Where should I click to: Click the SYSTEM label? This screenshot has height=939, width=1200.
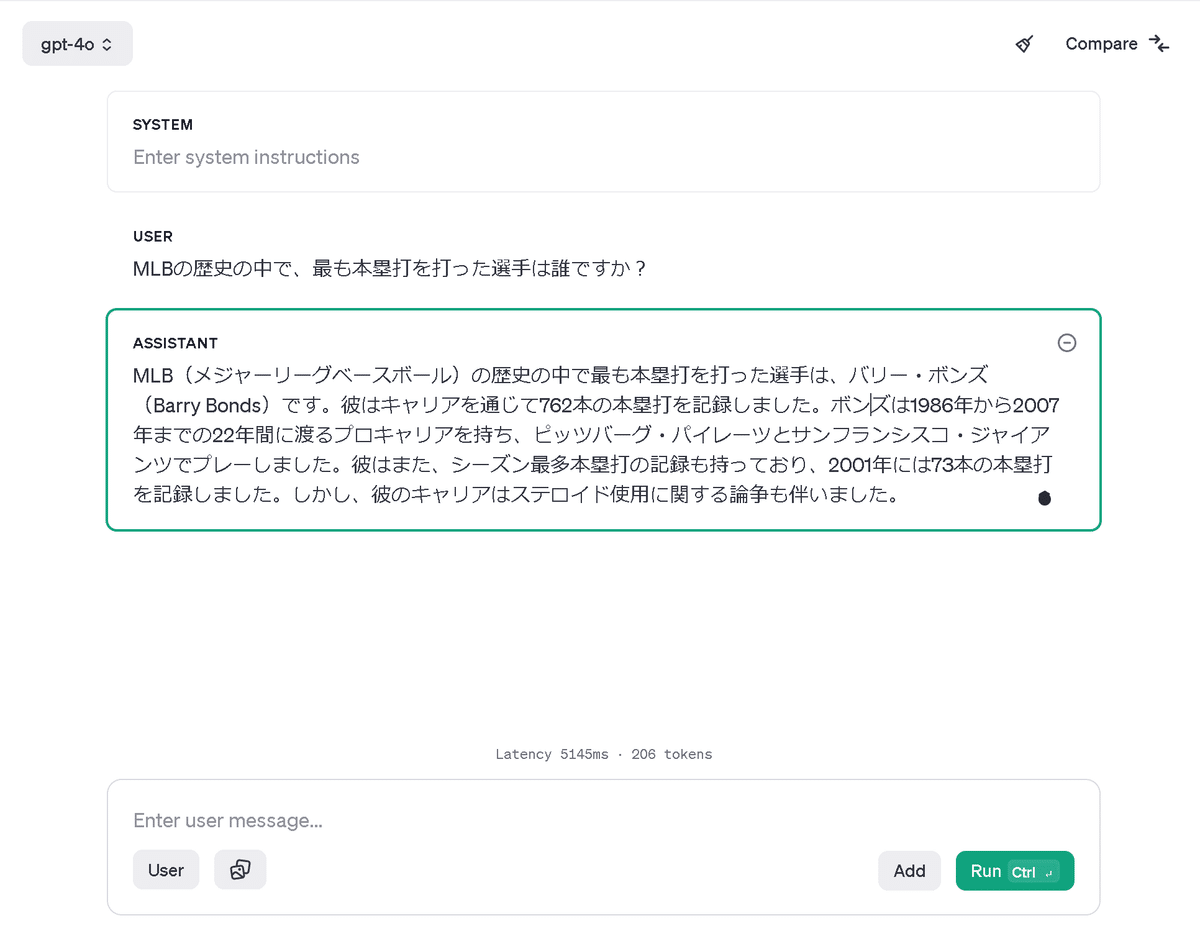[x=163, y=125]
